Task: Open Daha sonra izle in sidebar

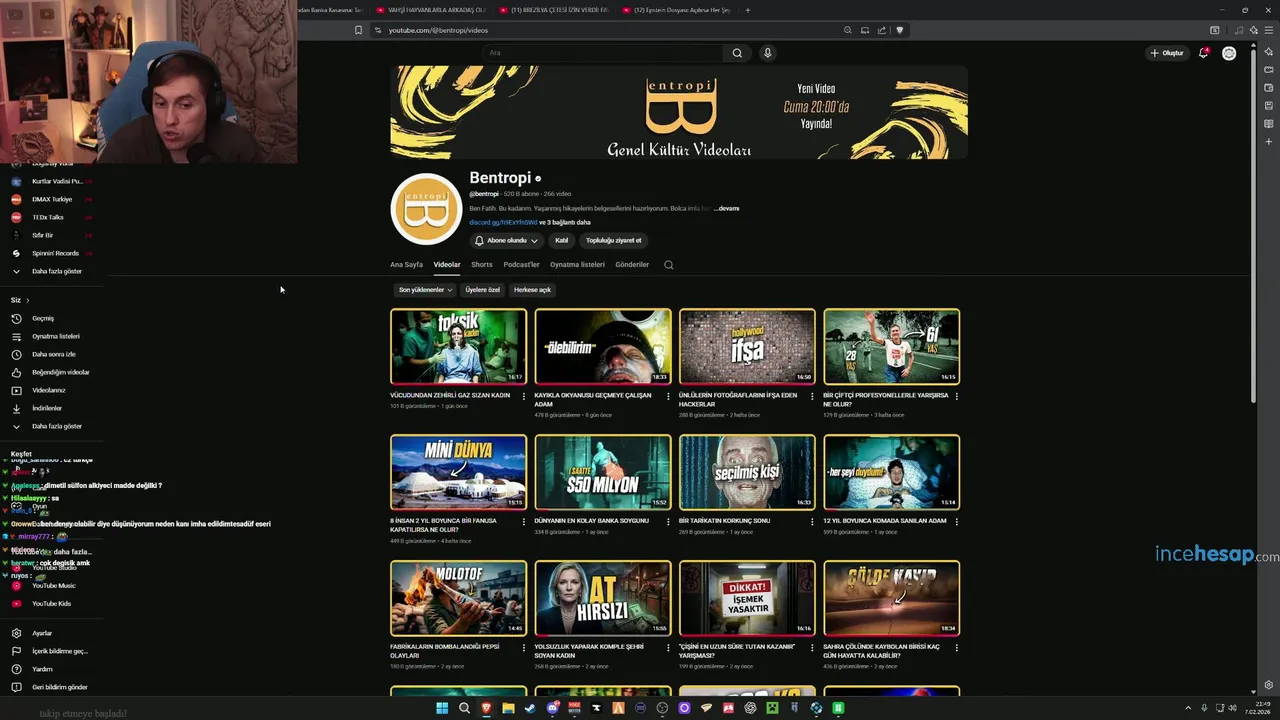Action: (53, 354)
